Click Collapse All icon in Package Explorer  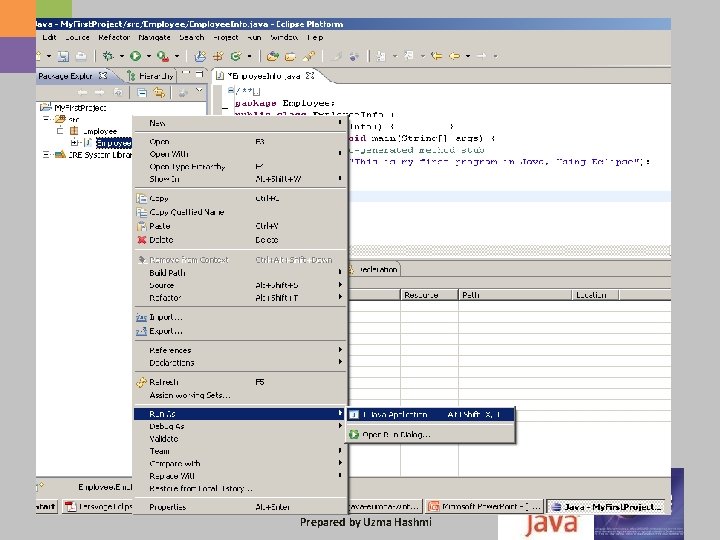tap(142, 93)
